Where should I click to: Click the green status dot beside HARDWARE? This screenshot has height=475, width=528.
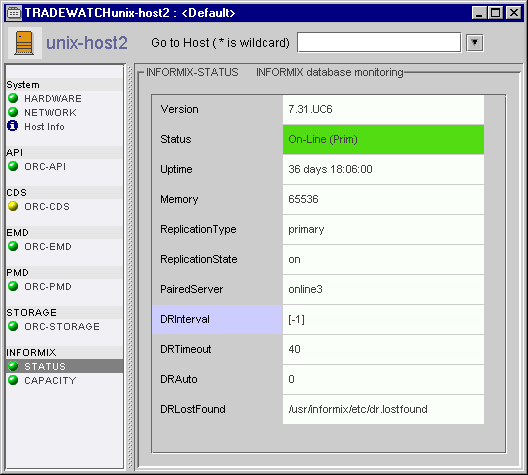[x=13, y=98]
